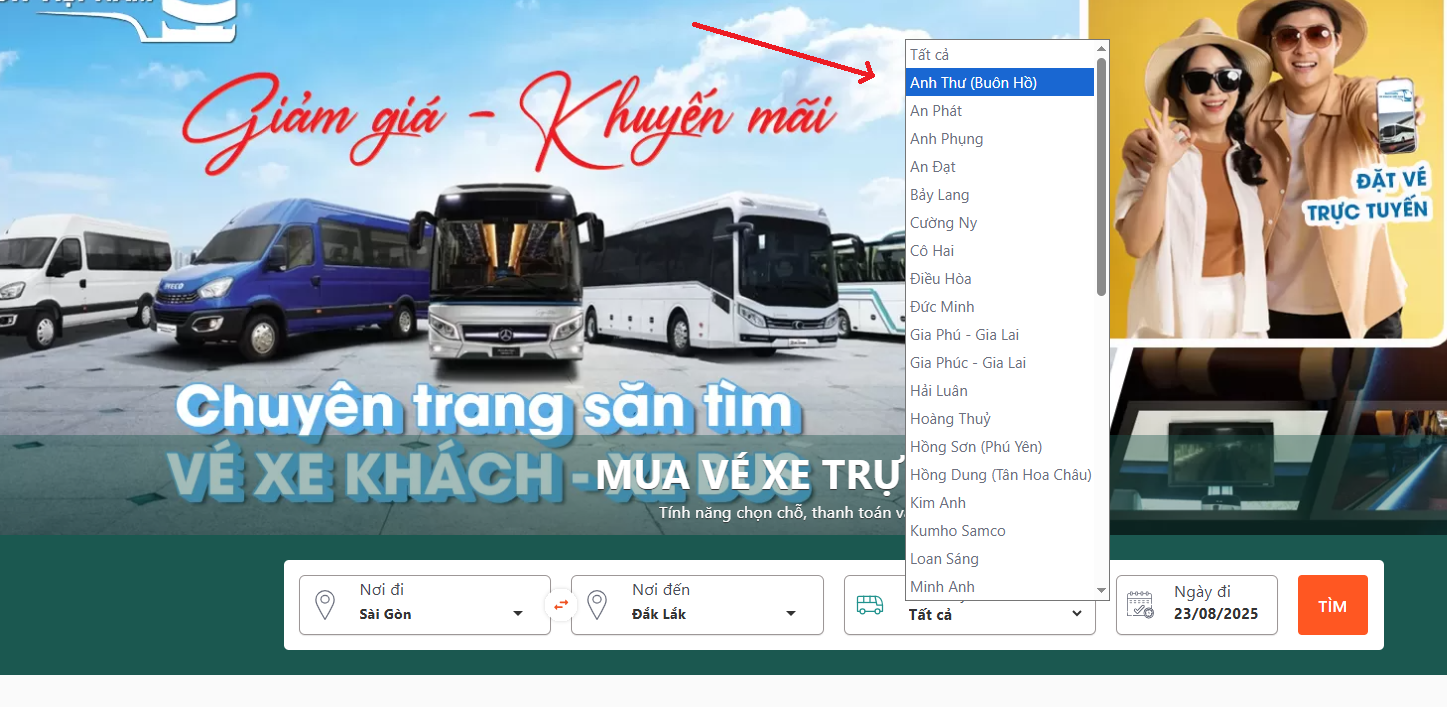Pick Anh Phụng bus operator
1447x707 pixels.
pos(1000,139)
